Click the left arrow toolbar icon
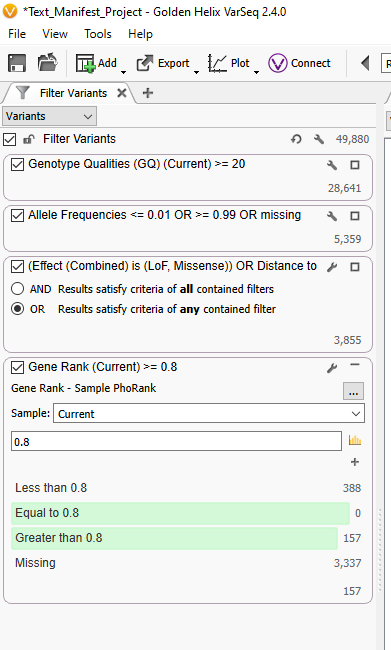Screen dimensions: 391x650 point(365,63)
